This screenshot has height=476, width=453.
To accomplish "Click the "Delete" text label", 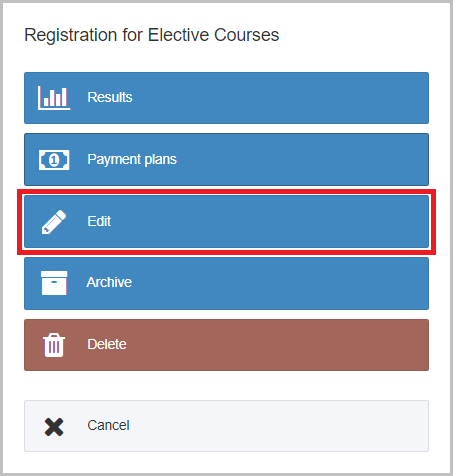I will [x=107, y=344].
